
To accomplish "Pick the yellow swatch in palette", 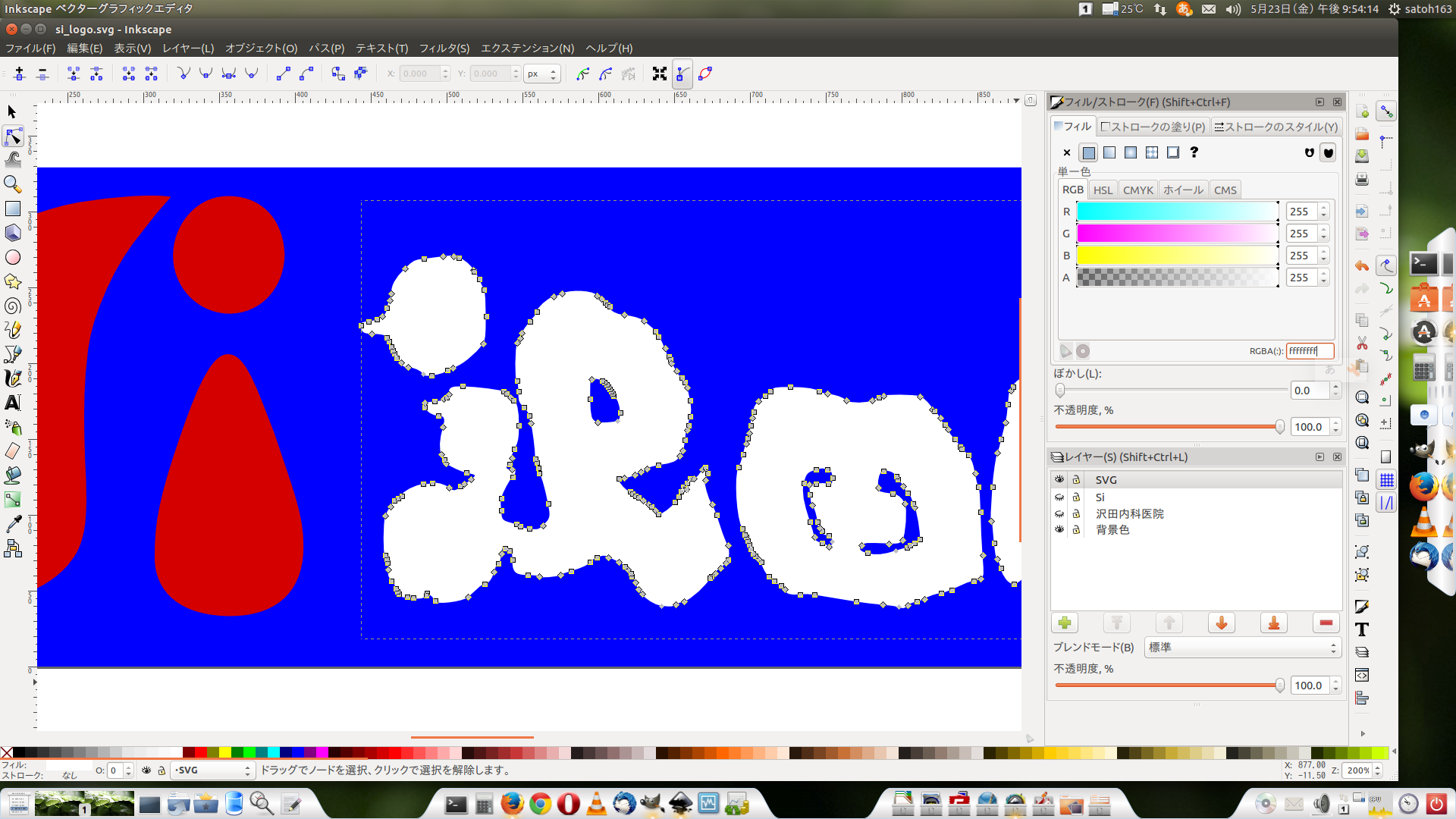I will (x=225, y=752).
